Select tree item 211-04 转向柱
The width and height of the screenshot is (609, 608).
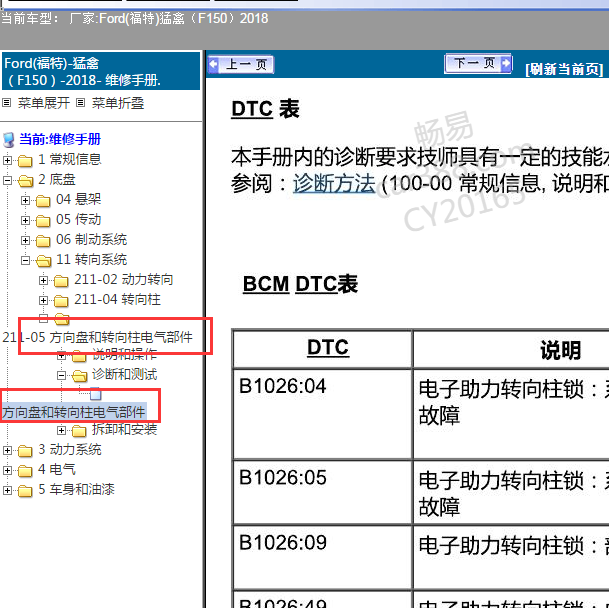click(117, 300)
